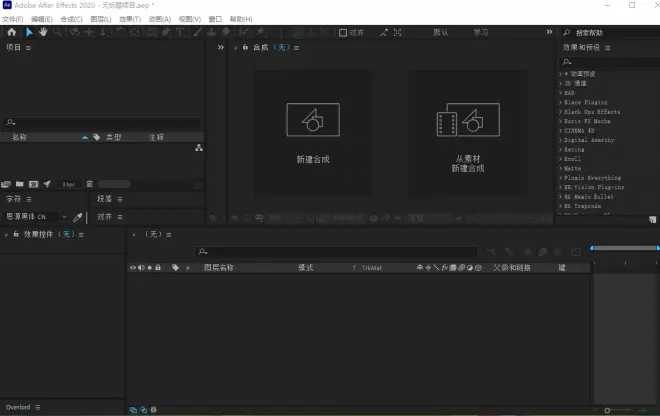Viewport: 660px width, 416px height.
Task: Select the Selection arrow tool
Action: 29,32
